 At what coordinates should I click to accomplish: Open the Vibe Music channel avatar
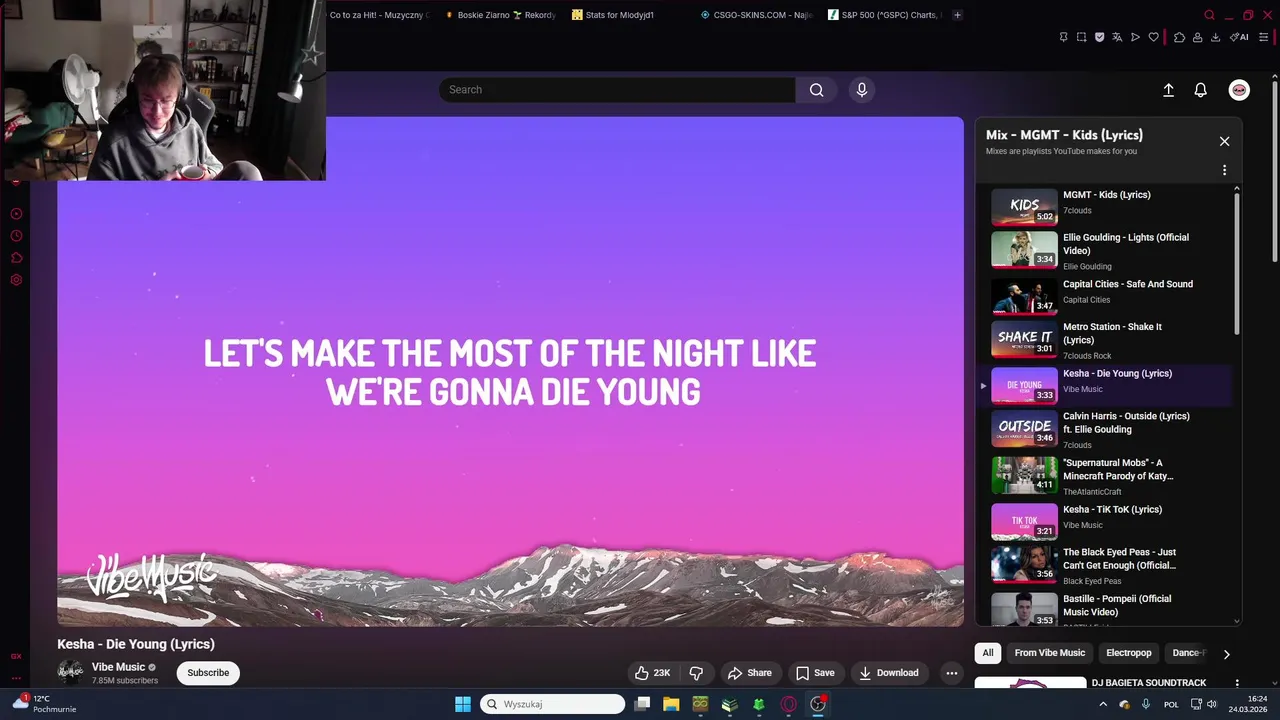pos(70,673)
